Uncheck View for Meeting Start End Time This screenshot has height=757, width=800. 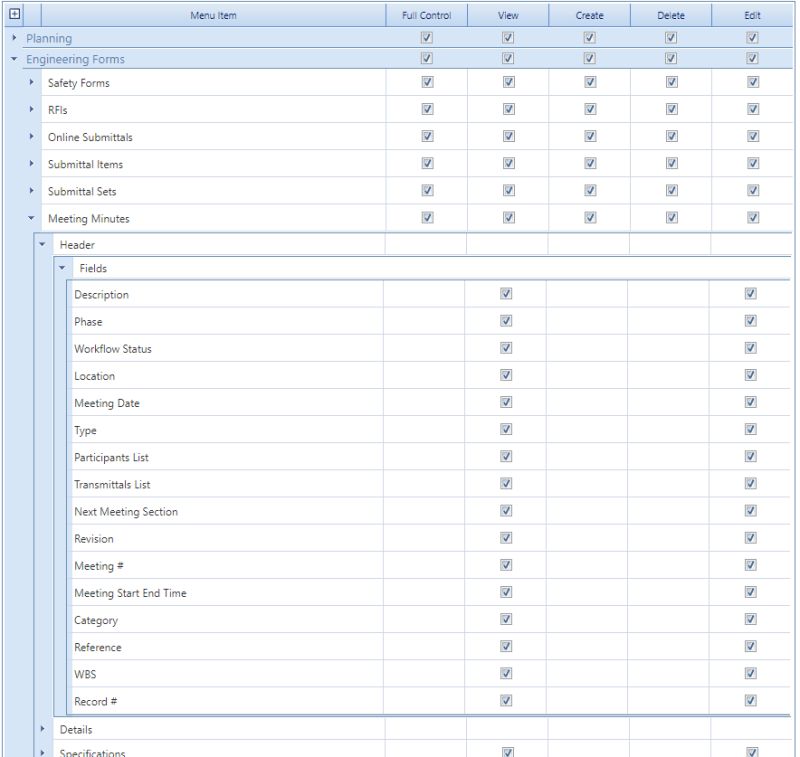506,592
